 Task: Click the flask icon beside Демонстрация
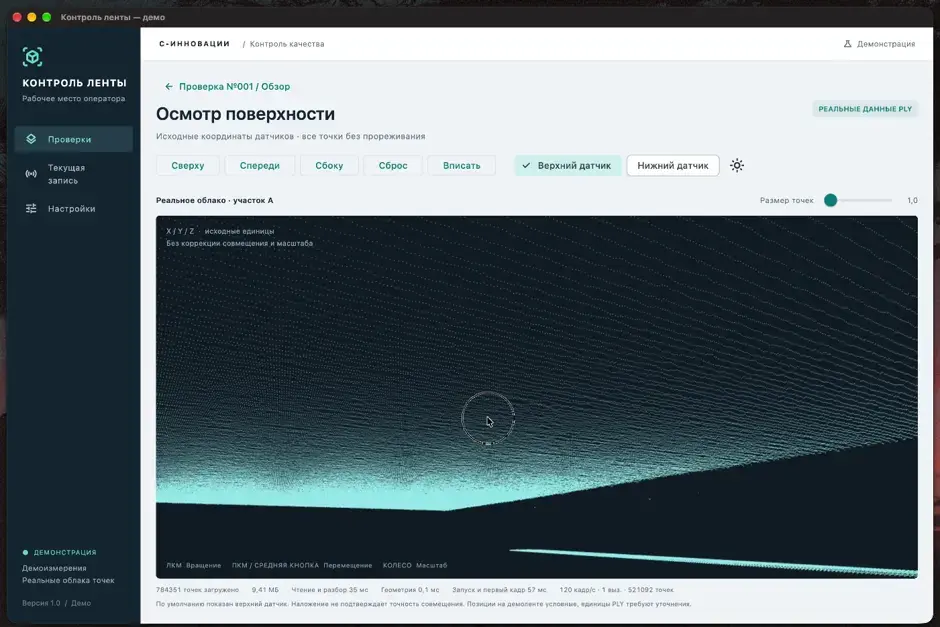(x=847, y=44)
